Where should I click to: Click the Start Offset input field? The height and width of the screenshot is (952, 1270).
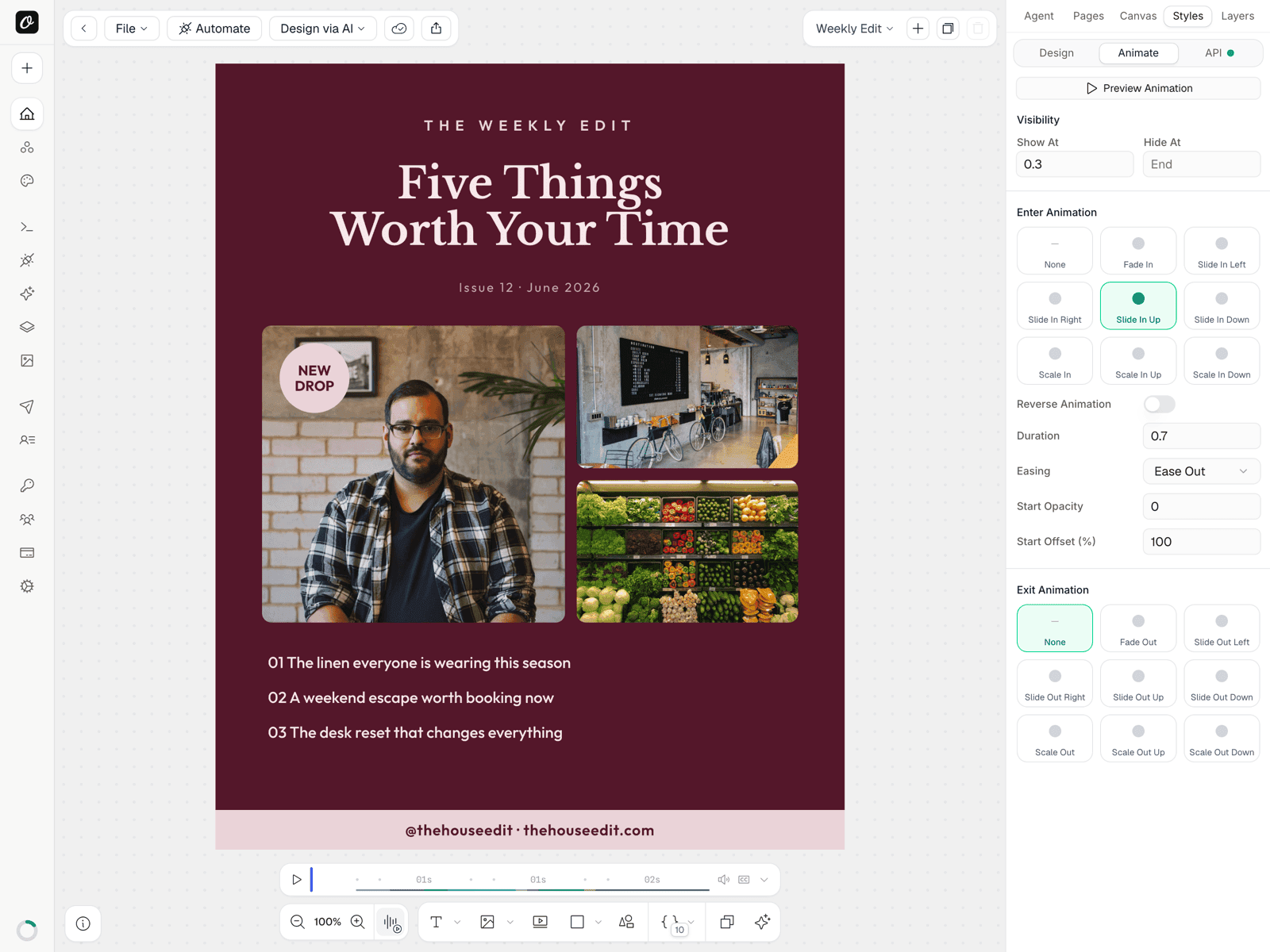1202,542
